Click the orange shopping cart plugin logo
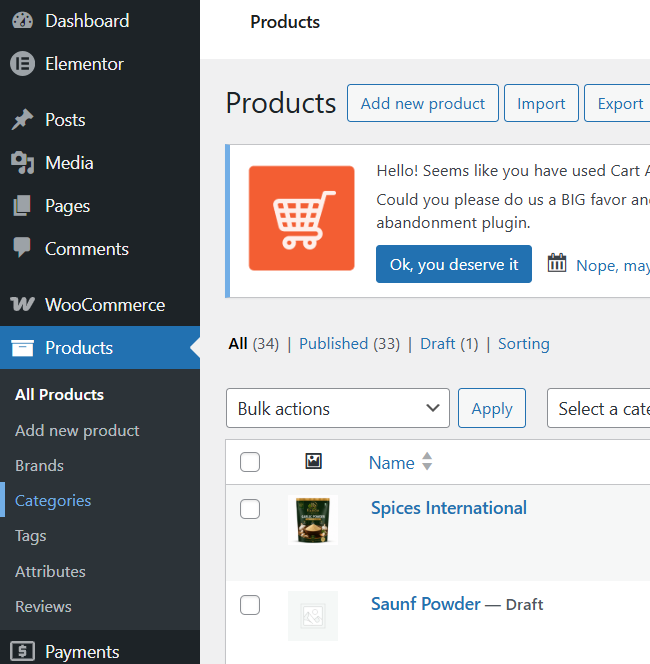The width and height of the screenshot is (650, 664). (x=301, y=218)
